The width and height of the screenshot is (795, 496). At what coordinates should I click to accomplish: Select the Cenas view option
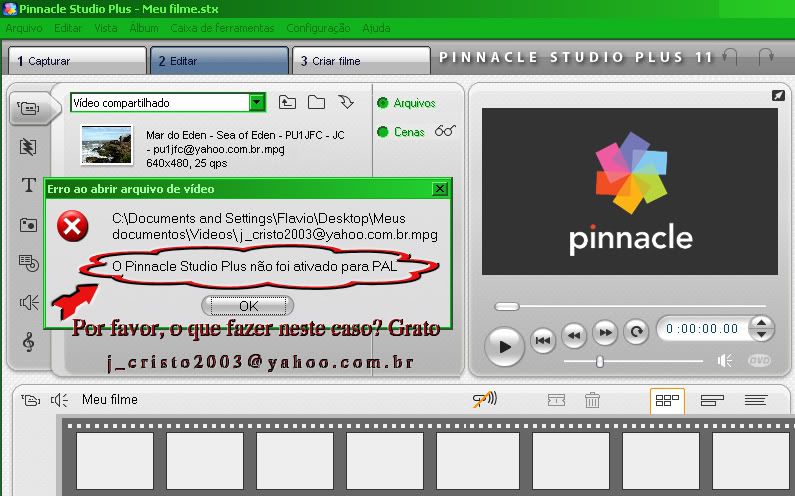[401, 132]
